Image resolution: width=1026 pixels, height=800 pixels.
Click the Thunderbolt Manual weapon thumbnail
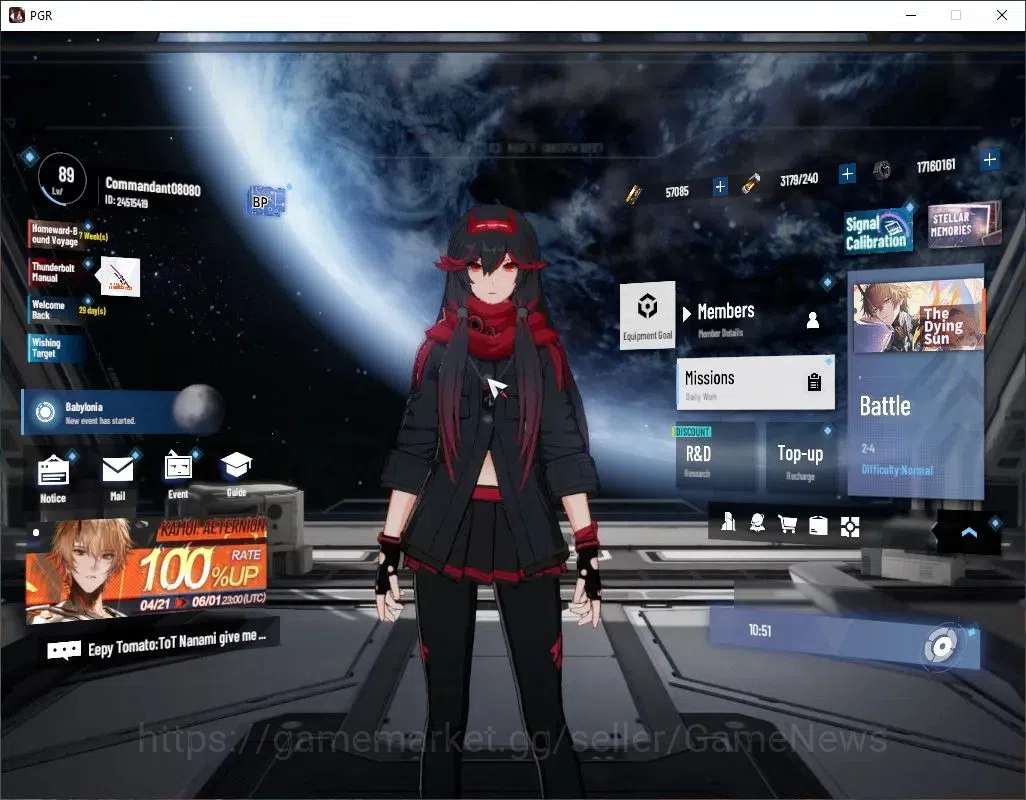[118, 277]
